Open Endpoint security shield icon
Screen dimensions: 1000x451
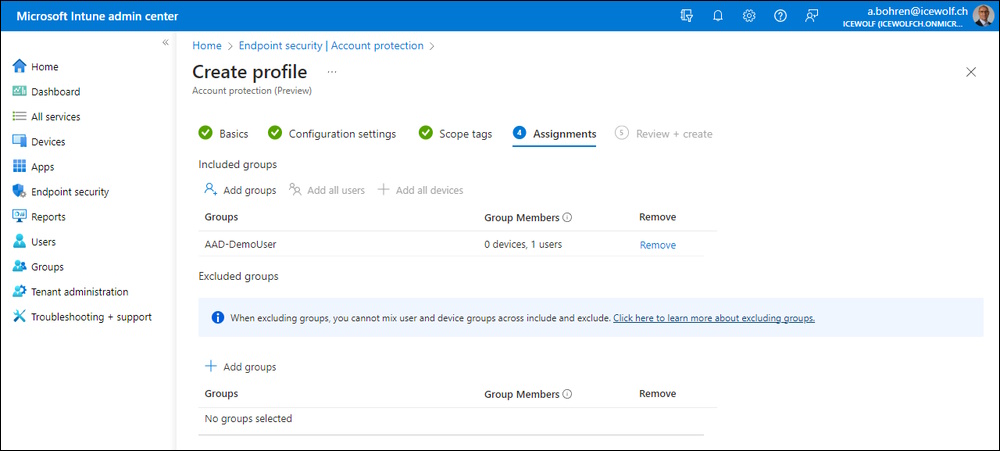[19, 191]
